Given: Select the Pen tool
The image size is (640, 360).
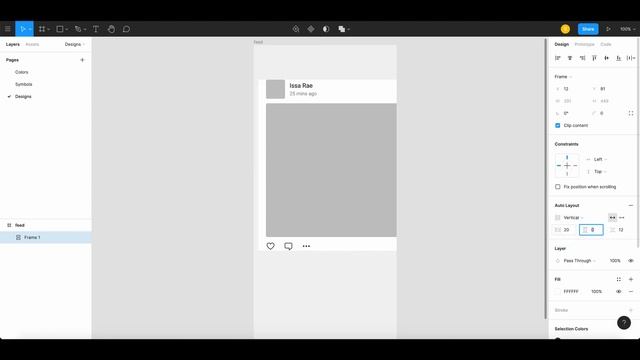Looking at the screenshot, I should click(78, 29).
